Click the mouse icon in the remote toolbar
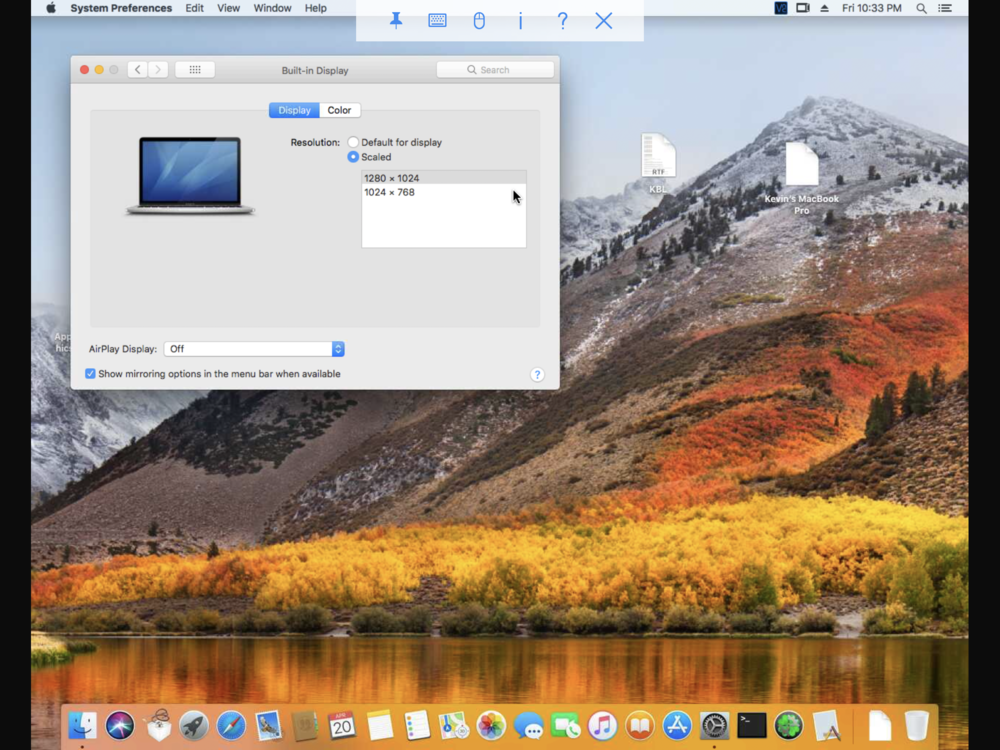Image resolution: width=1000 pixels, height=750 pixels. point(479,20)
